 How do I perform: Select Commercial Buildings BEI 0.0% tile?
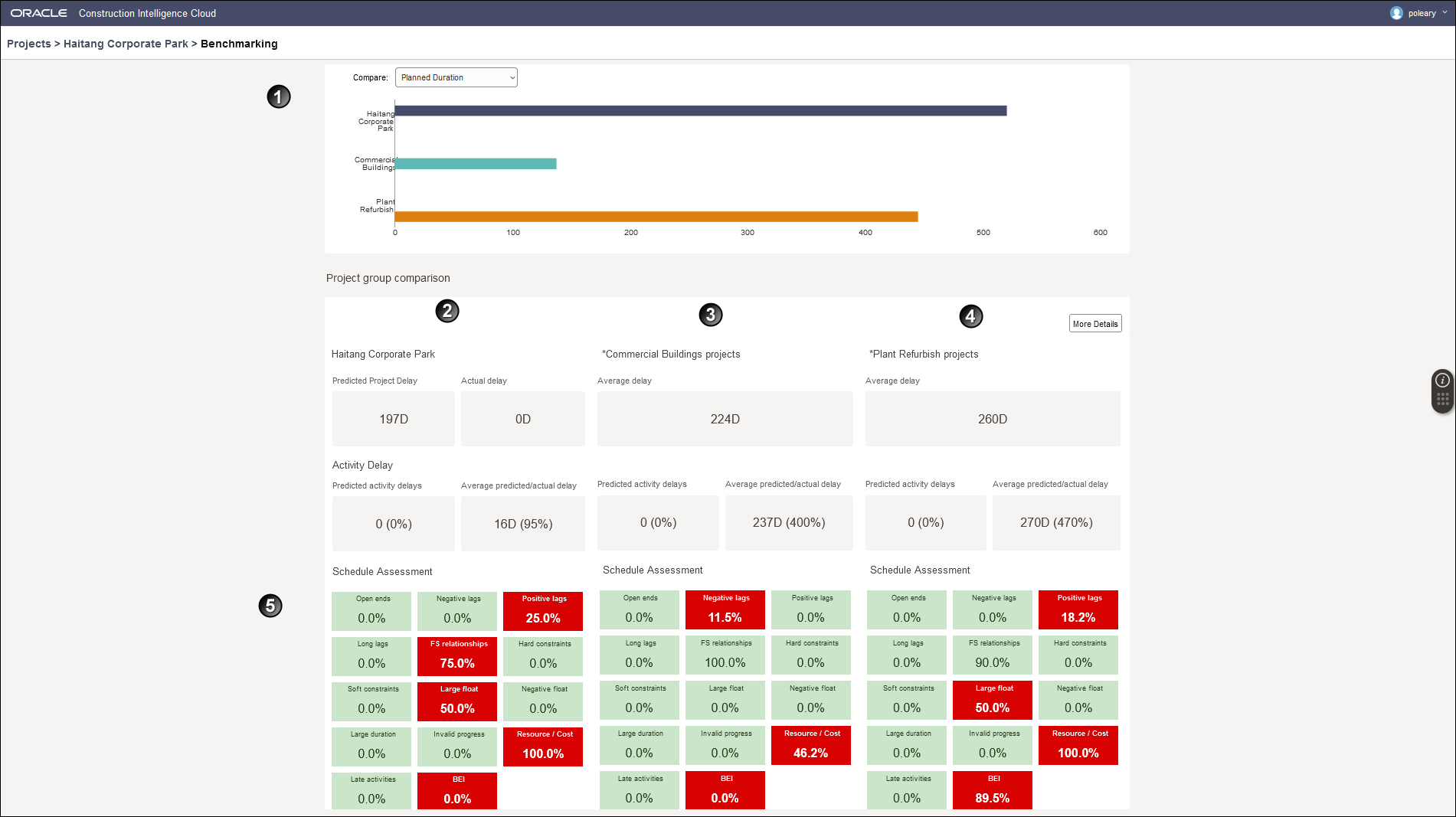[725, 790]
